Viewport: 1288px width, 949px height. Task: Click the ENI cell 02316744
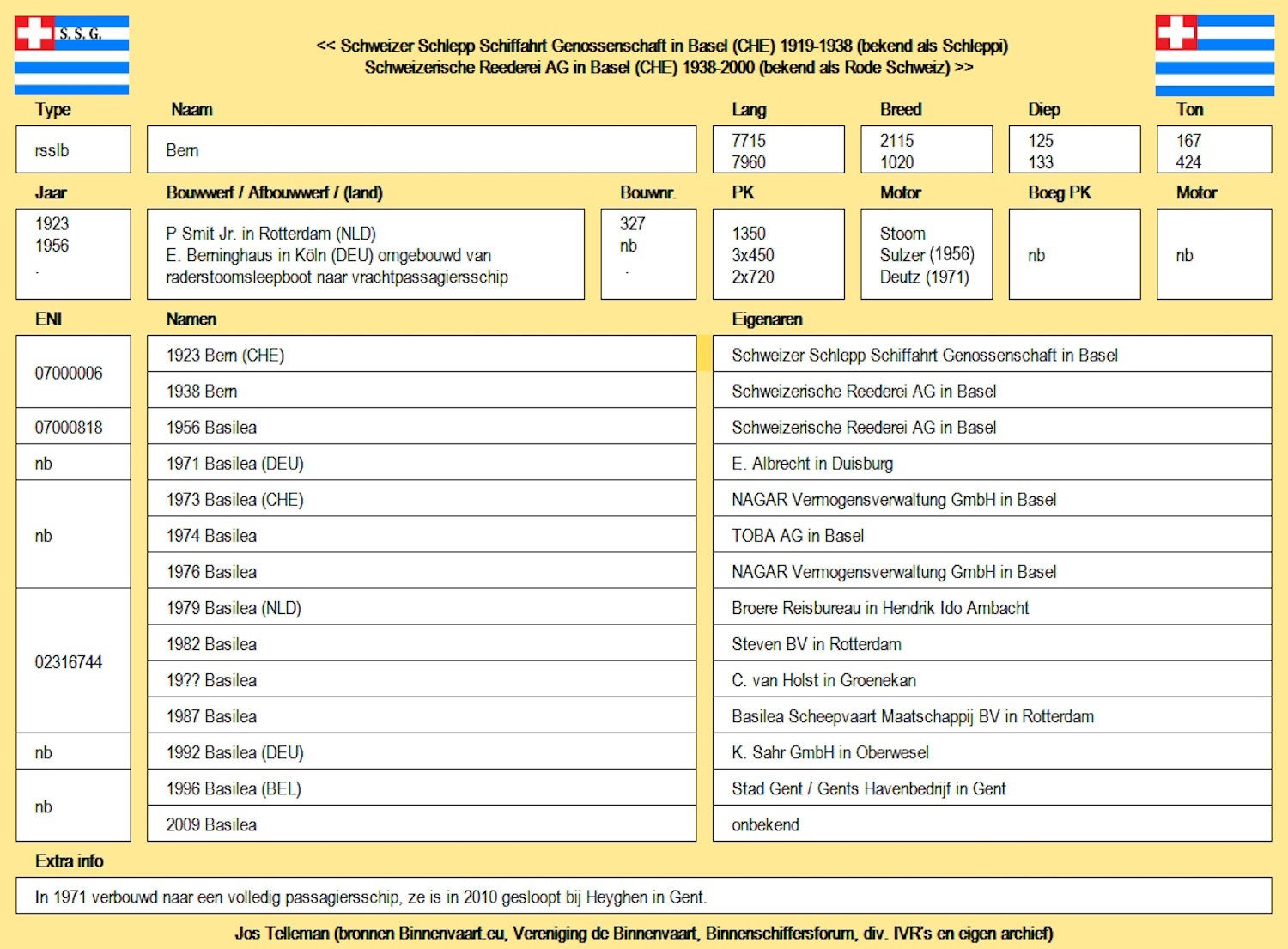pos(73,661)
